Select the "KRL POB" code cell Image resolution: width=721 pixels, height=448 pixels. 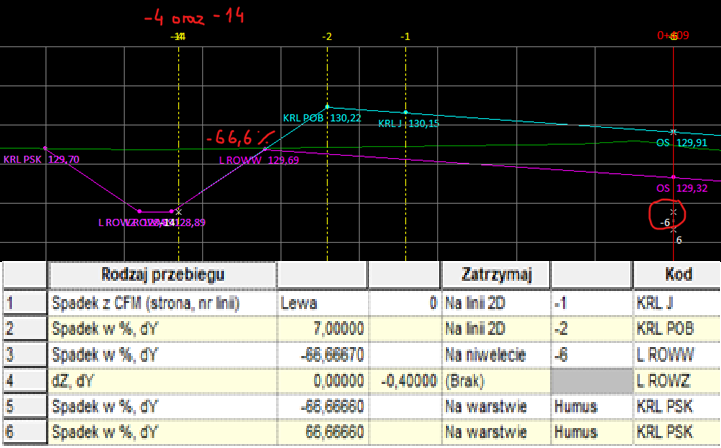pos(677,327)
